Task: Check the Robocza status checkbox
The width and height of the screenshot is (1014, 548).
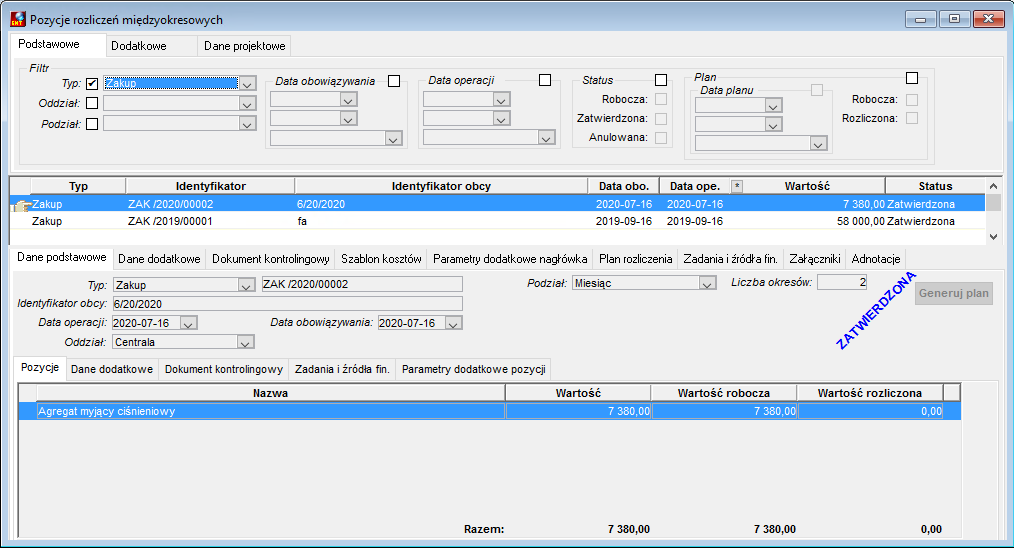Action: point(661,99)
